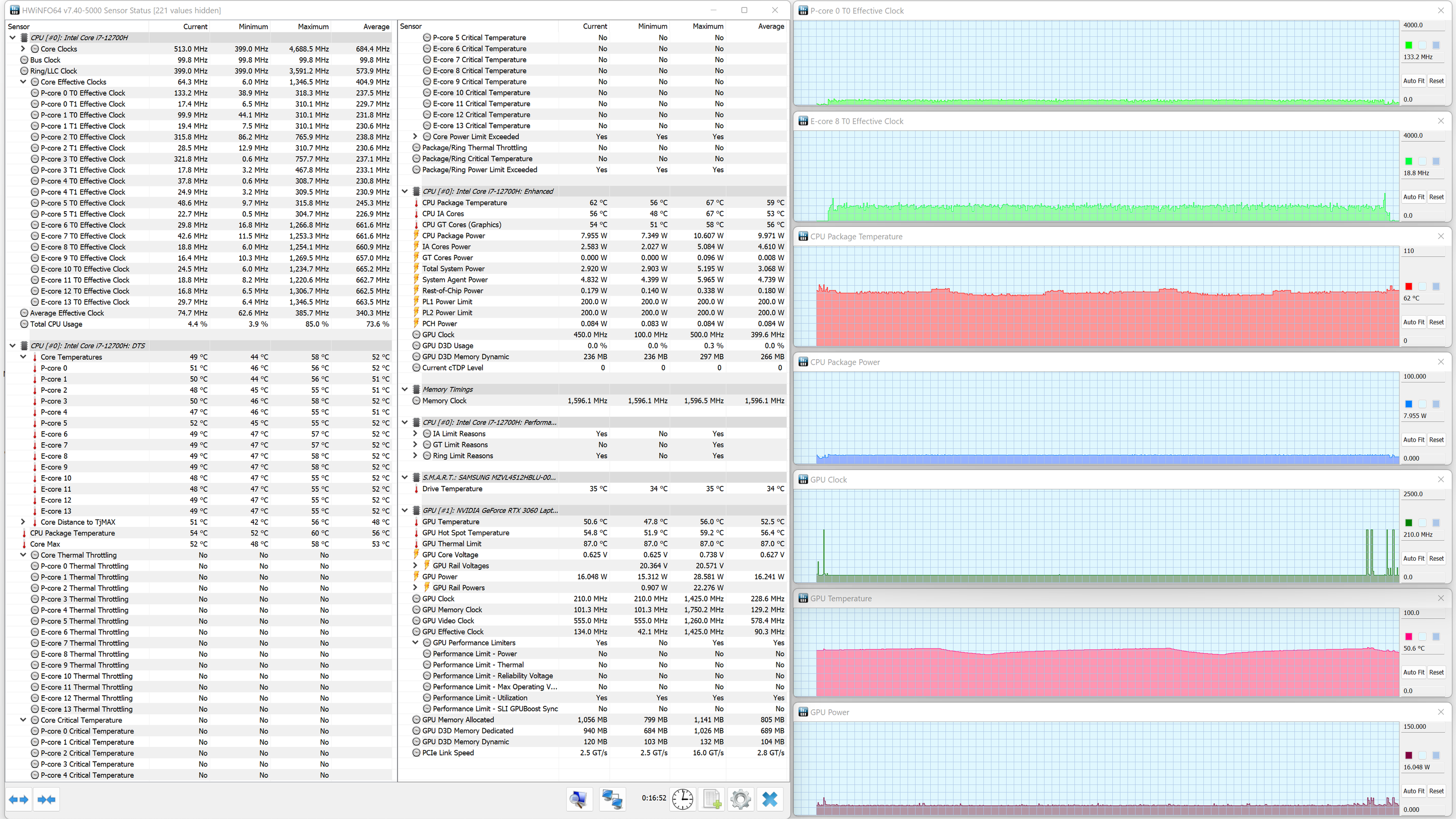Expand the IA Limit Reasons row
1456x819 pixels.
point(415,434)
